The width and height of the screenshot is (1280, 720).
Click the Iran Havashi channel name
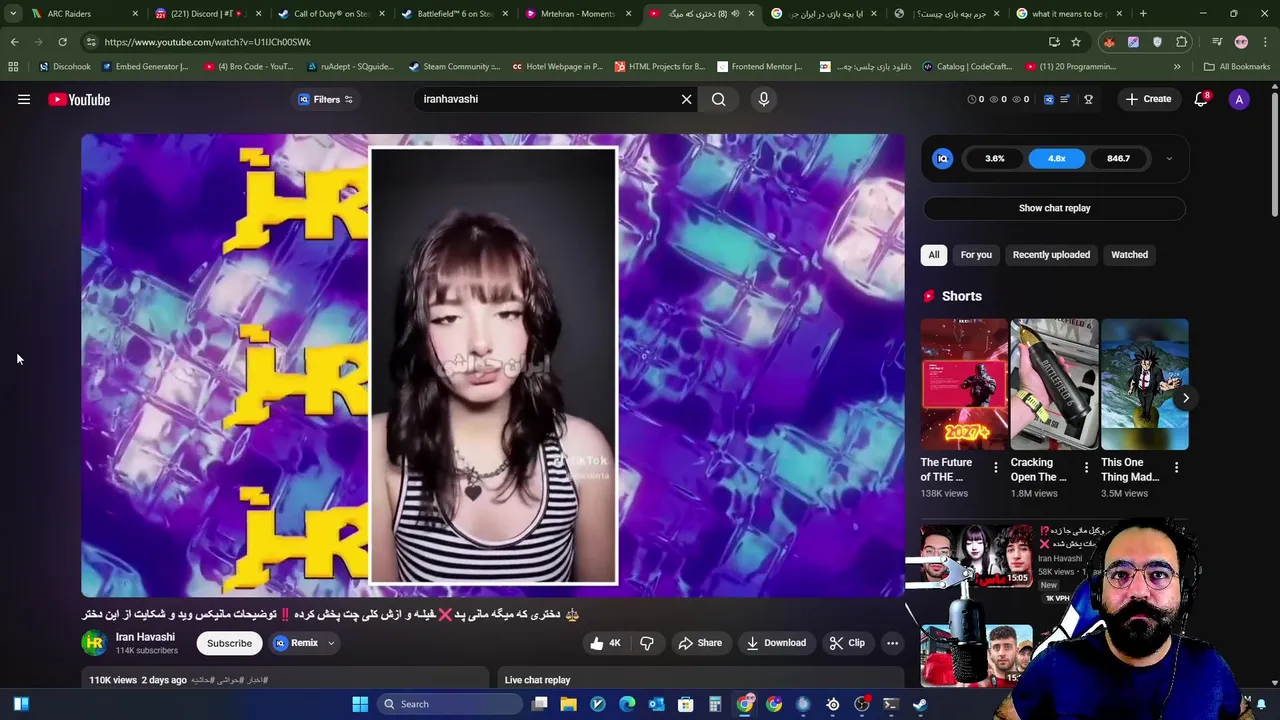(x=145, y=637)
